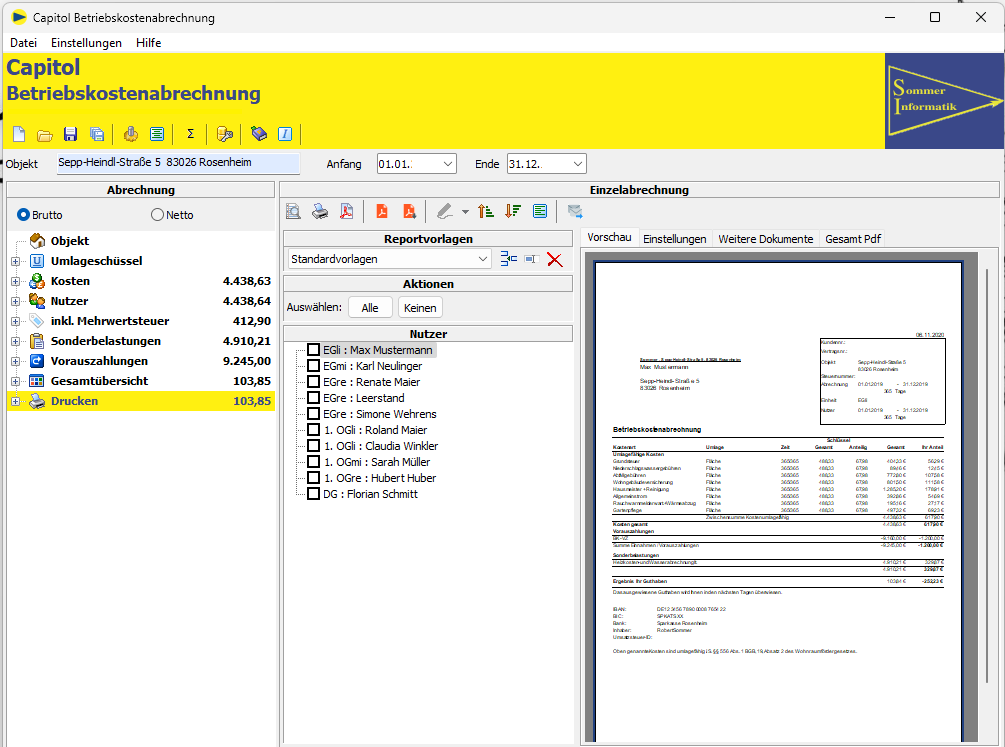Click the printer icon in Einzelabrechnung toolbar
Screen dimensions: 1005x747
click(319, 211)
